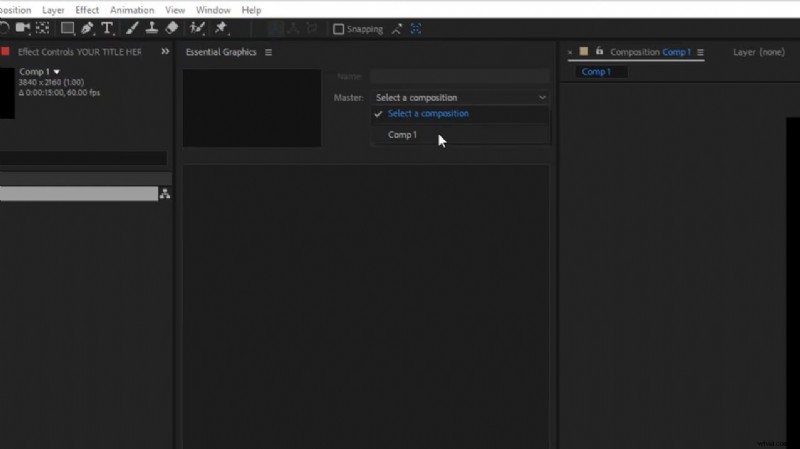Viewport: 800px width, 449px height.
Task: Switch to the Effect Controls tab
Action: [80, 52]
